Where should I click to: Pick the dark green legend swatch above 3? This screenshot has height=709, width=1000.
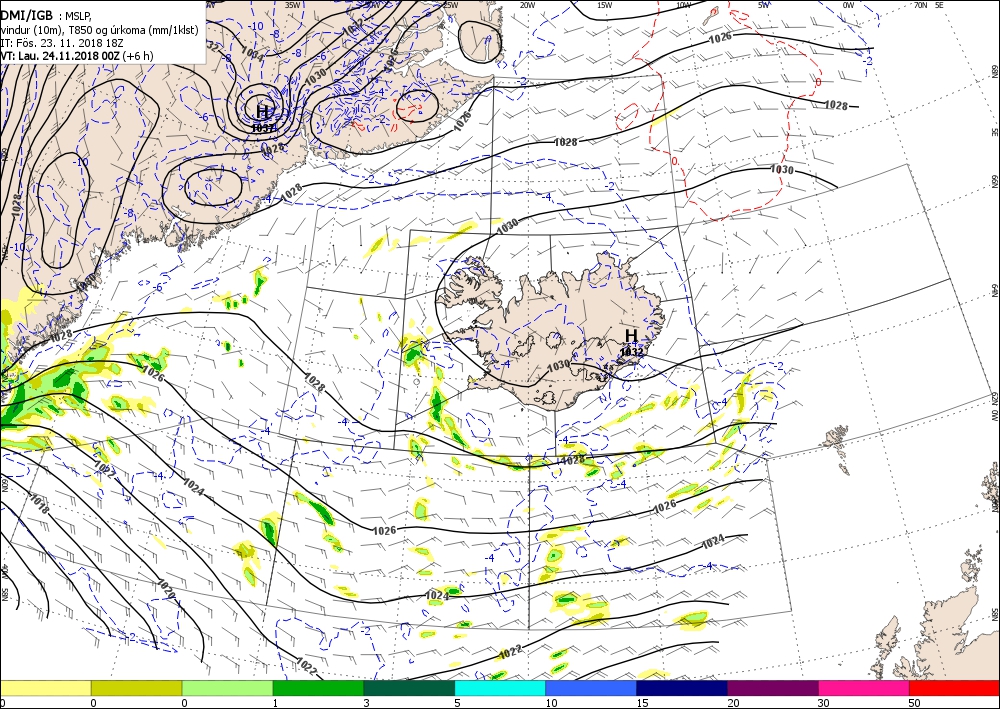(409, 688)
